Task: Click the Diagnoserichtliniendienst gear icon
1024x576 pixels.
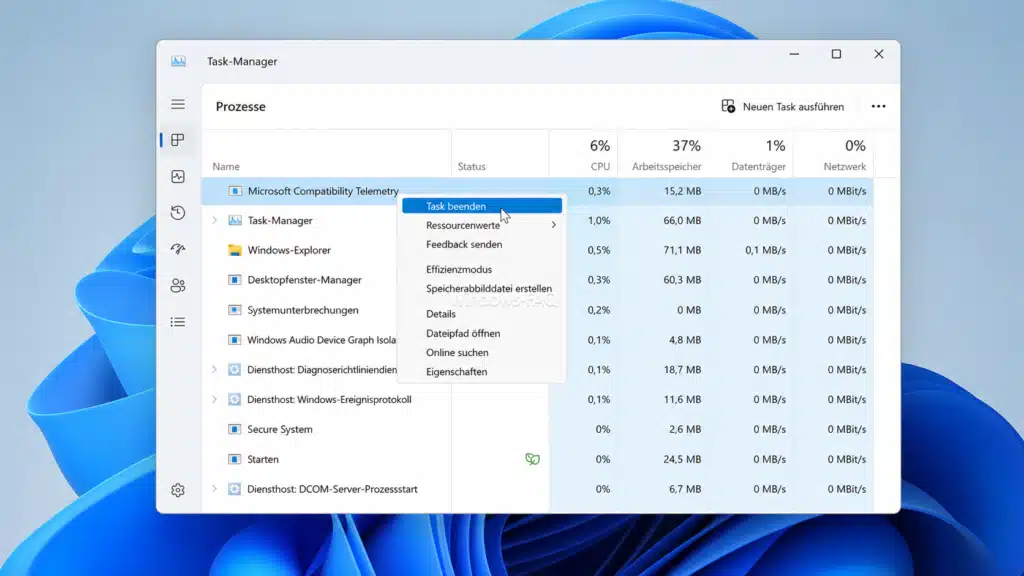Action: coord(234,370)
